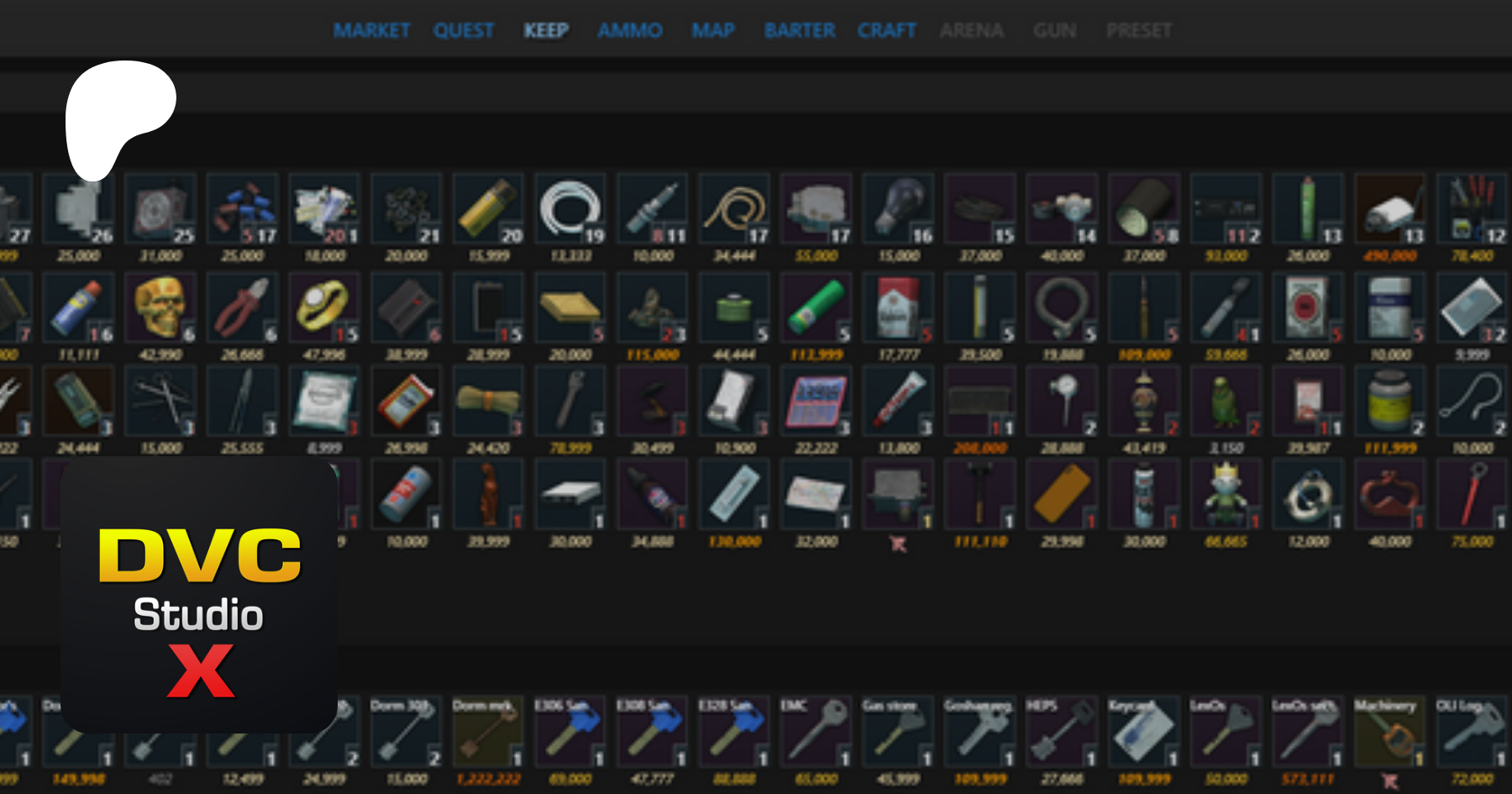Image resolution: width=1512 pixels, height=794 pixels.
Task: Select the red and white cigarette pack
Action: pos(898,308)
